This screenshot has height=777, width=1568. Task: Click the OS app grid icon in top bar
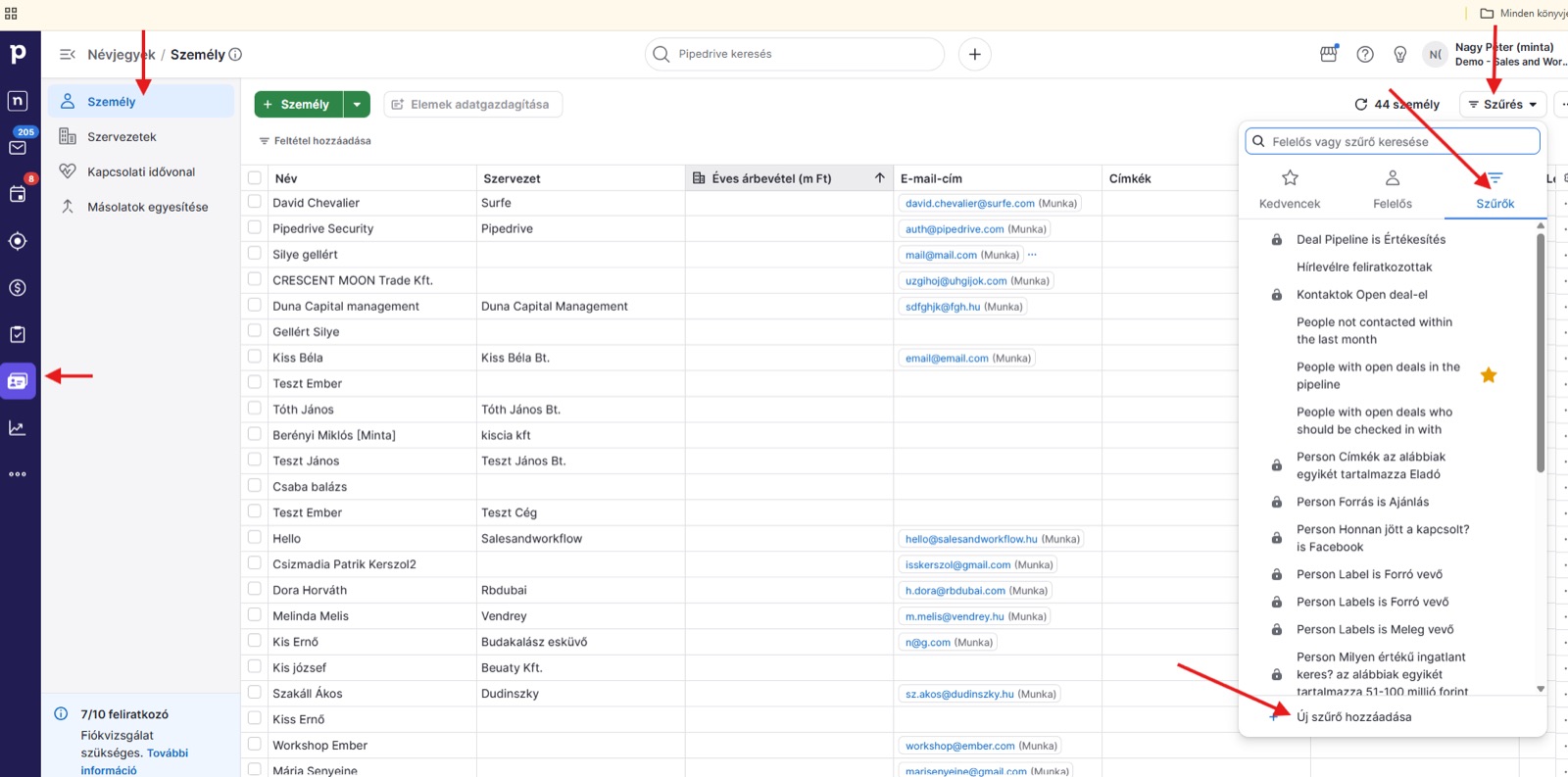click(11, 14)
